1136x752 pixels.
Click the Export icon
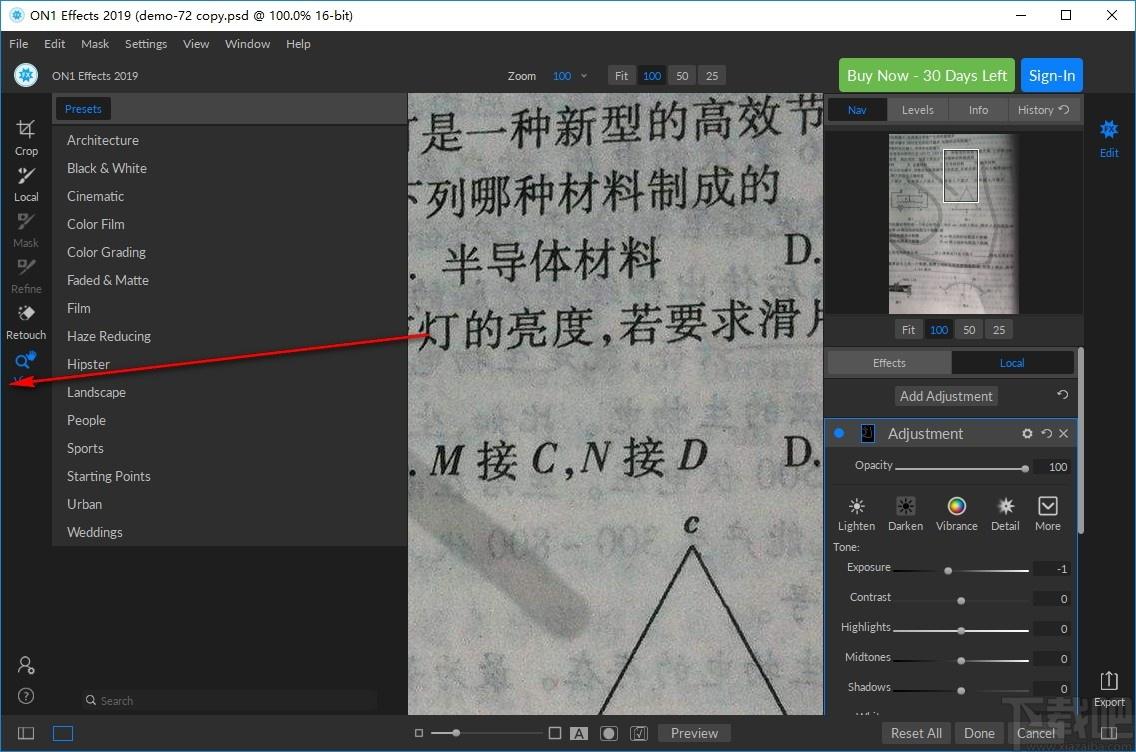click(1108, 688)
